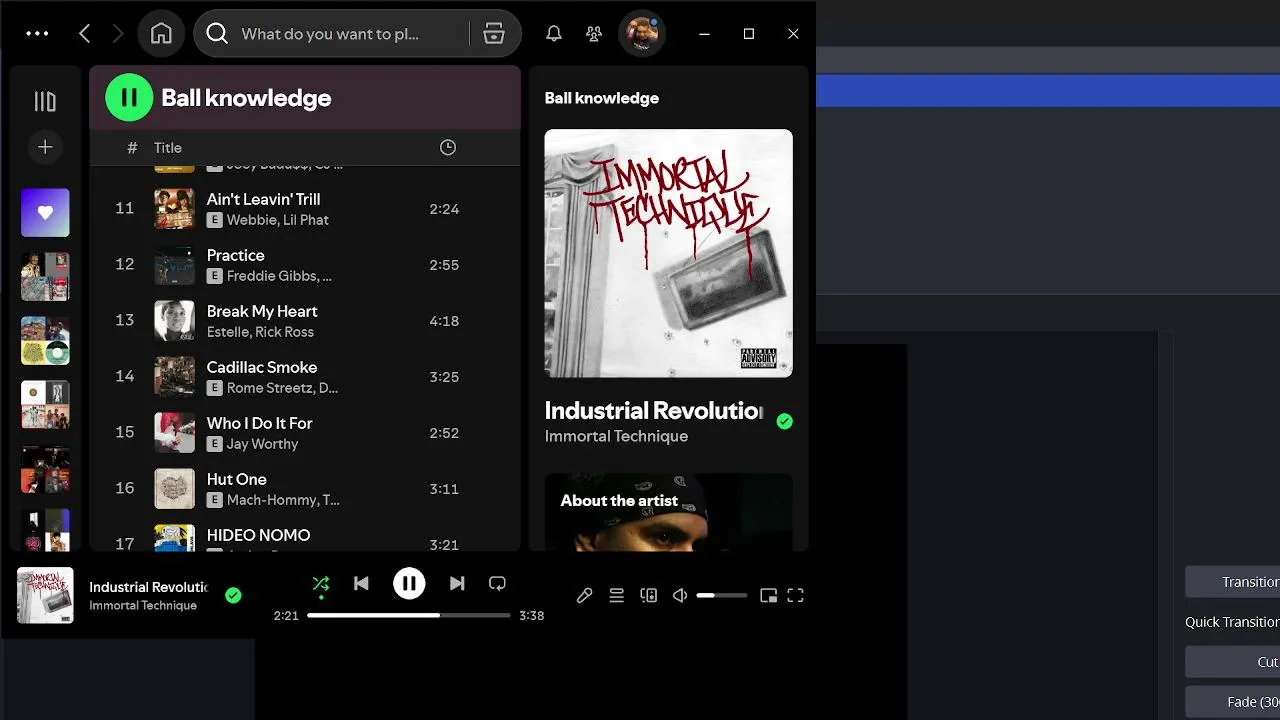The image size is (1280, 720).
Task: Select the track 'Break My Heart'
Action: click(x=262, y=311)
